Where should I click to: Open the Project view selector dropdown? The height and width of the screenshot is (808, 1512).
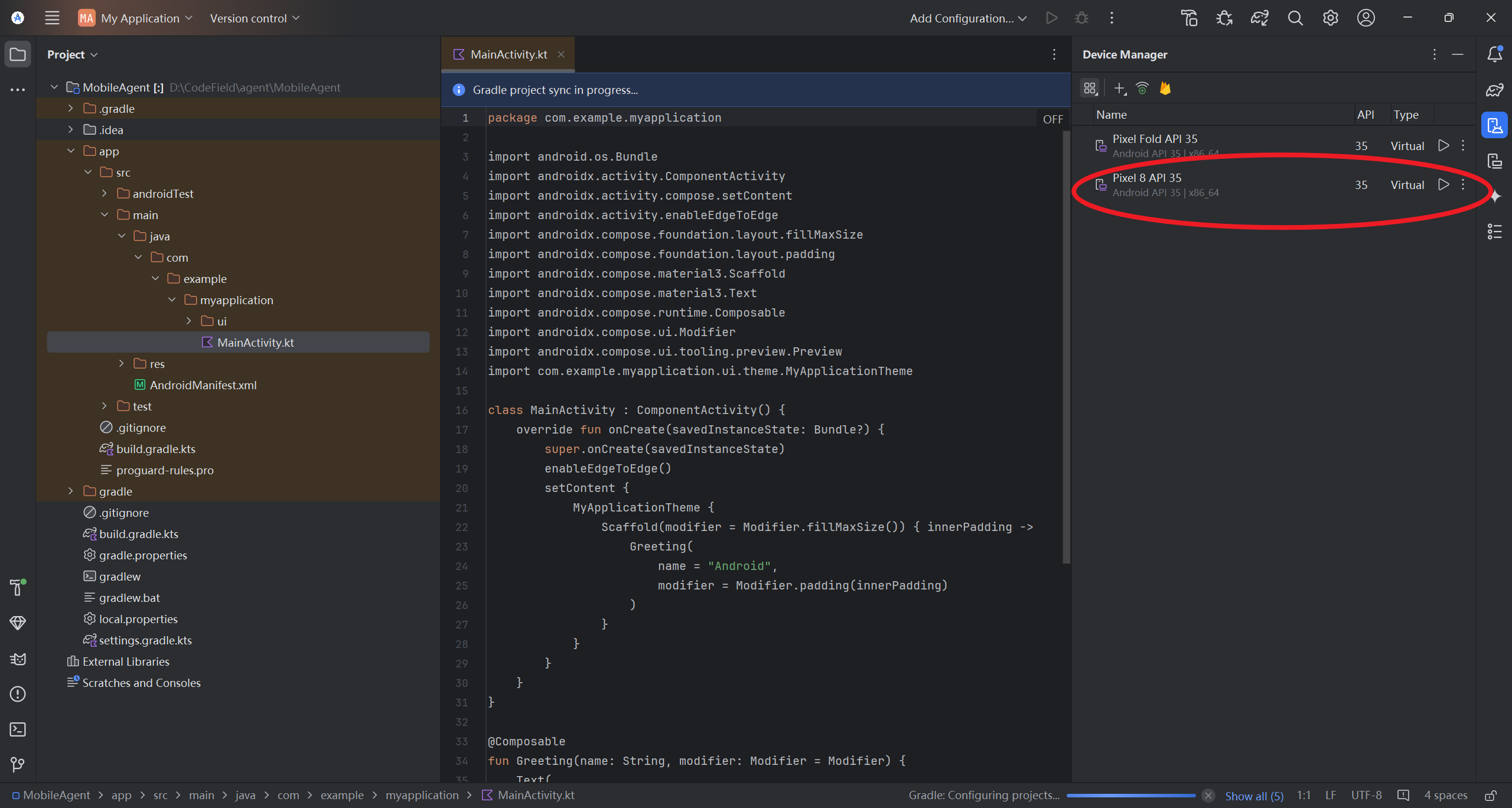pos(72,54)
